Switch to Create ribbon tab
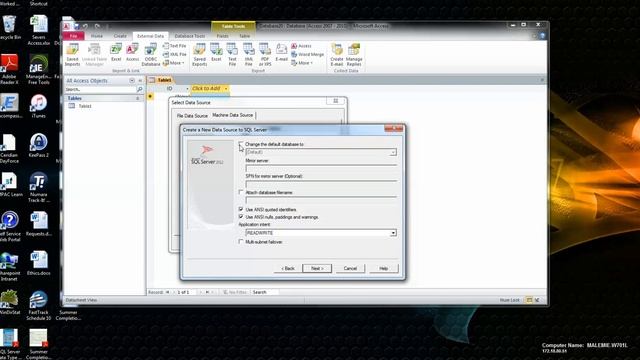640x360 pixels. (x=120, y=36)
